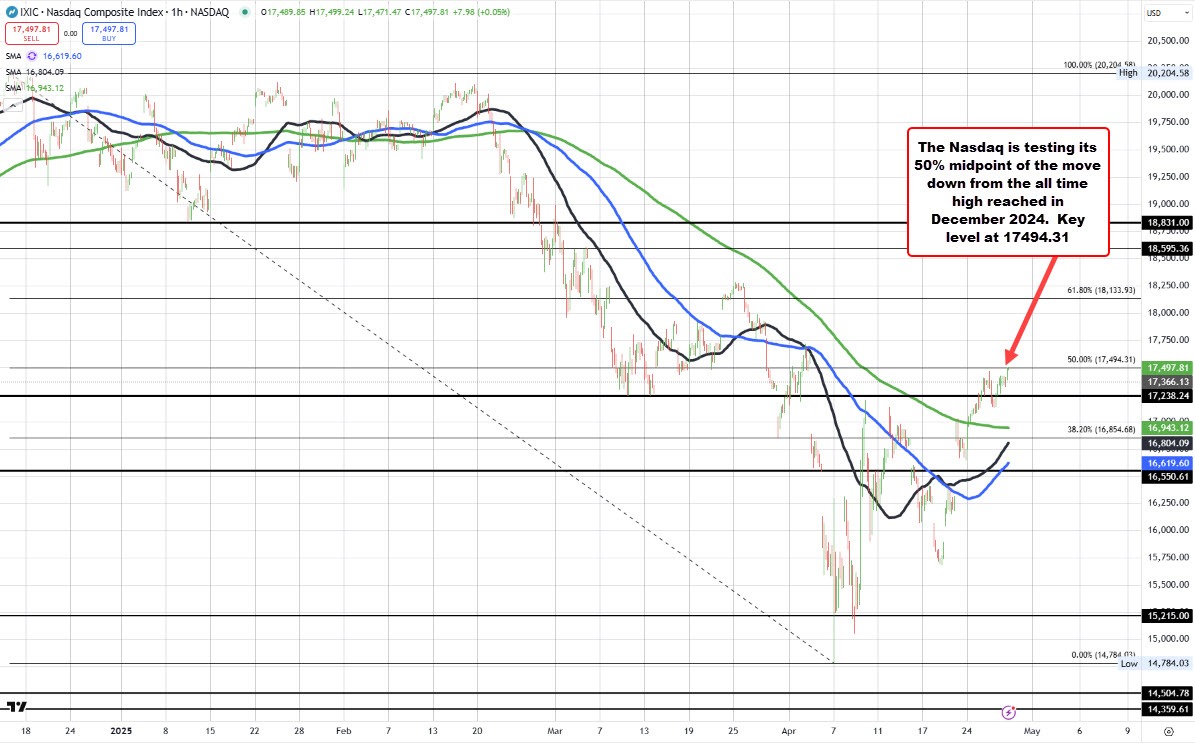
Task: Click the NASDAQ exchange label in title
Action: click(x=208, y=12)
